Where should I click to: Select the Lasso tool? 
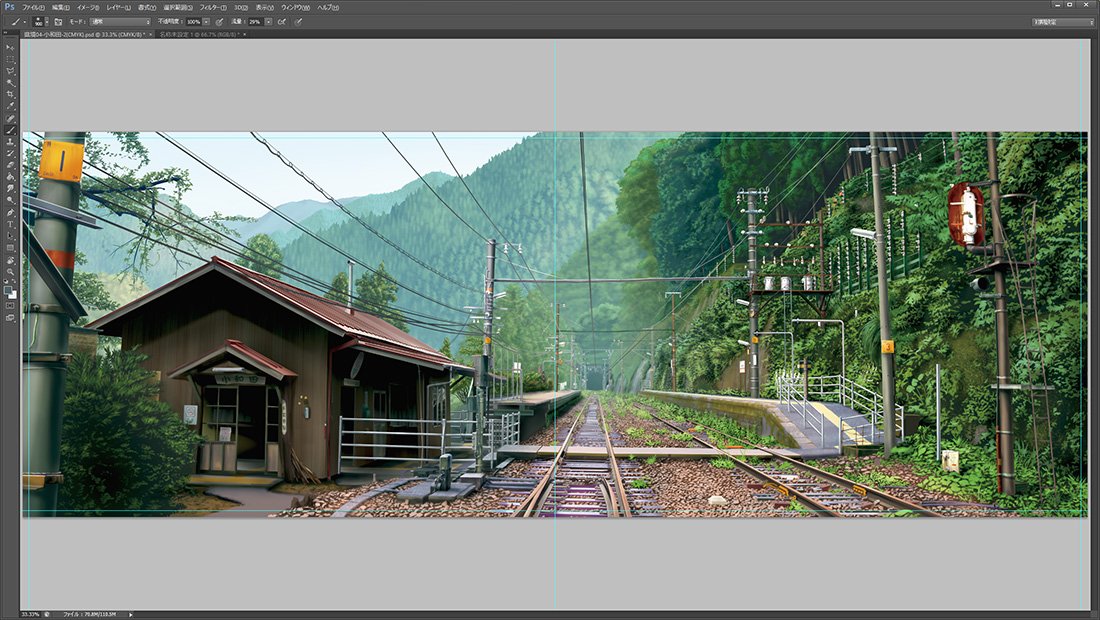(x=10, y=70)
